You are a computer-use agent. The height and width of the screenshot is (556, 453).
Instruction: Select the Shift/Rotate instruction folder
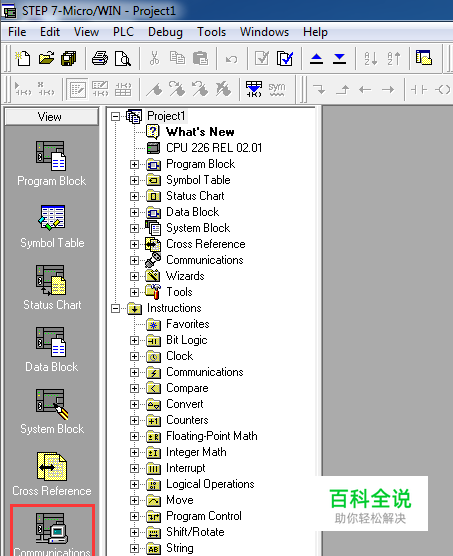(195, 532)
